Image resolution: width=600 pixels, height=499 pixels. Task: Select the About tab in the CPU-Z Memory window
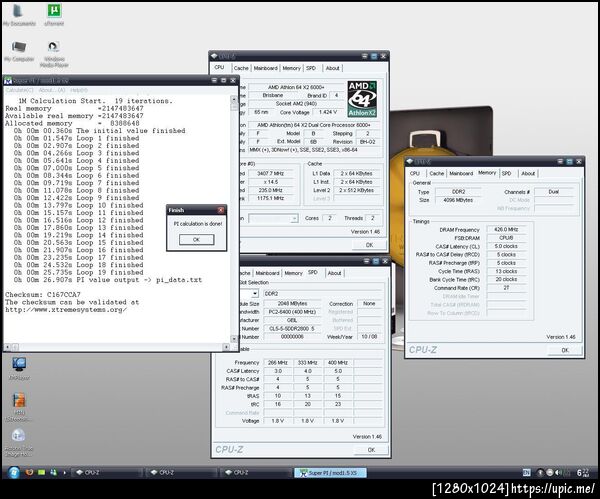(x=528, y=173)
